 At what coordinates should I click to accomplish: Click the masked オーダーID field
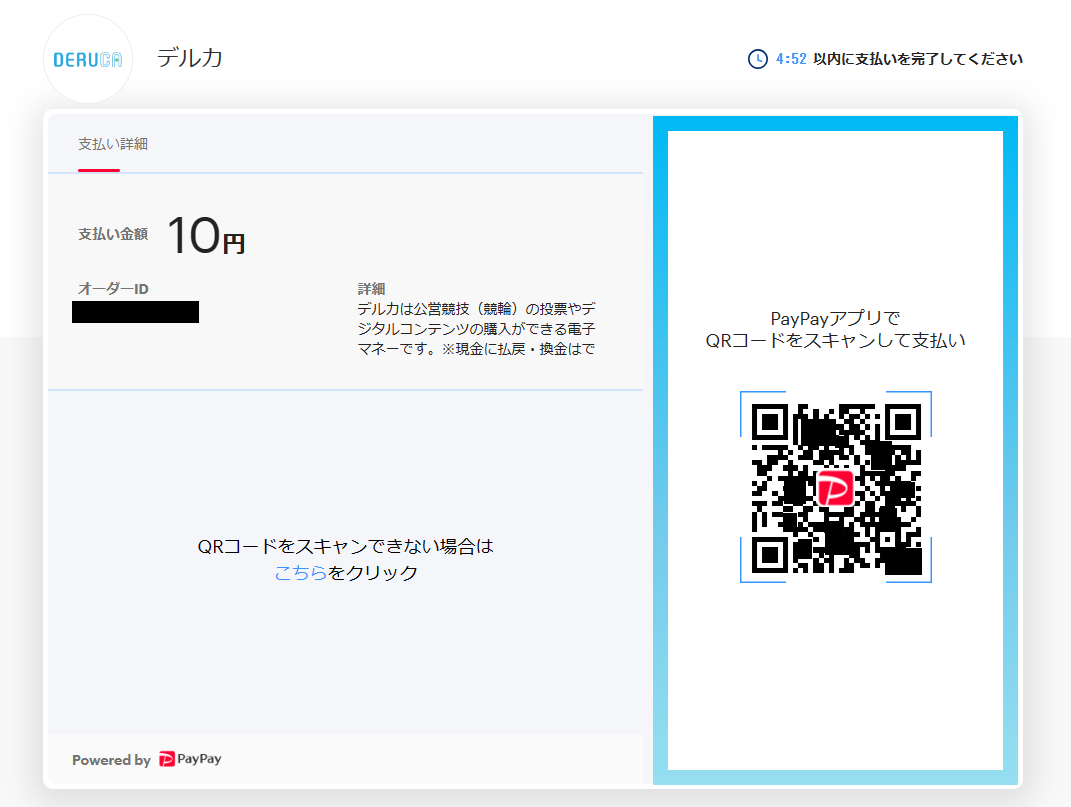coord(135,311)
